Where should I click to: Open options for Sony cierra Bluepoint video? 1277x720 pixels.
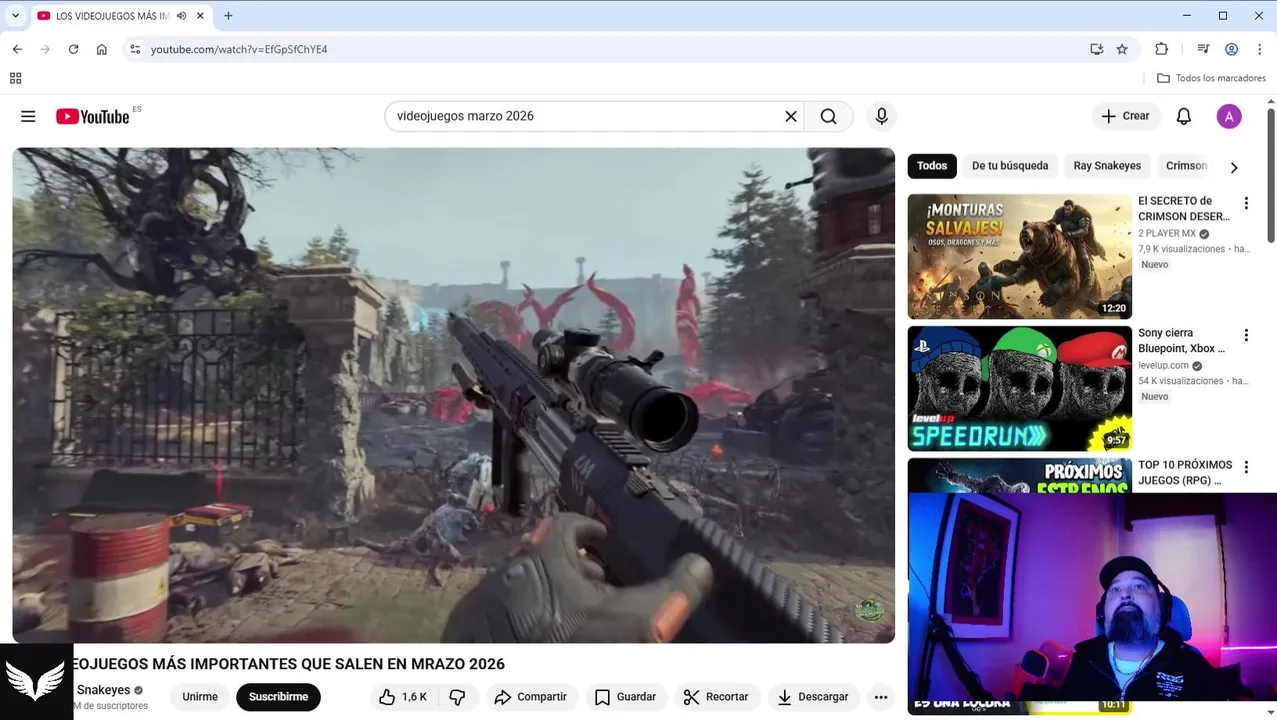(1246, 335)
